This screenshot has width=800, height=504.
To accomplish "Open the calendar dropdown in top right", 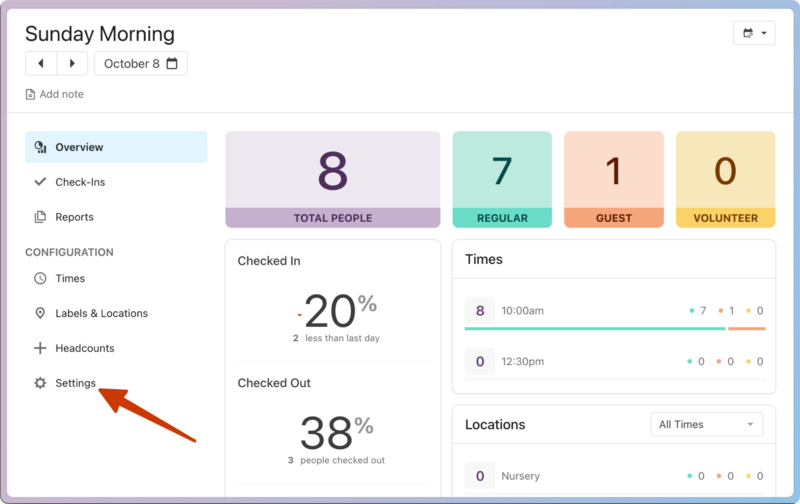I will (x=754, y=33).
